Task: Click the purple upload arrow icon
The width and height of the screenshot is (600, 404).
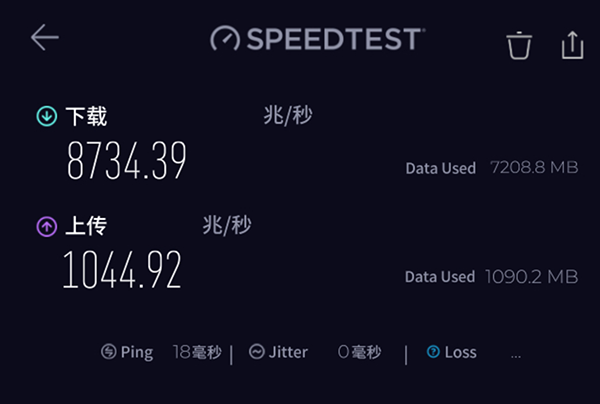Action: pos(46,227)
